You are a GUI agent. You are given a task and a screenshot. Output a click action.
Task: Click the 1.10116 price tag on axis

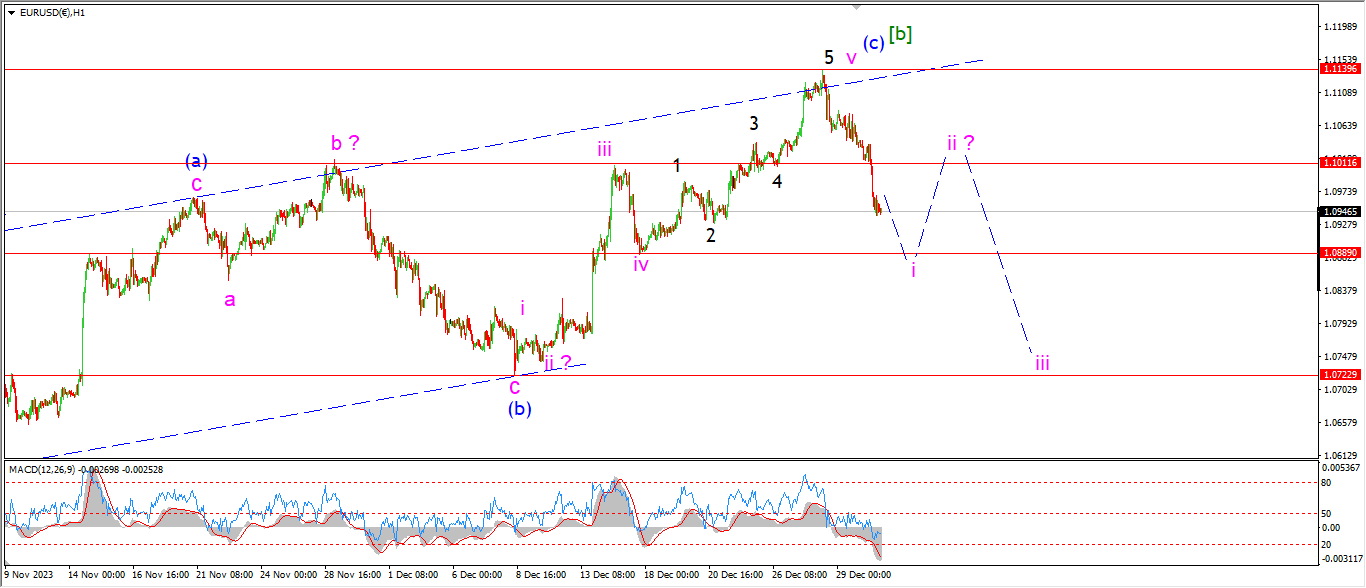1339,162
